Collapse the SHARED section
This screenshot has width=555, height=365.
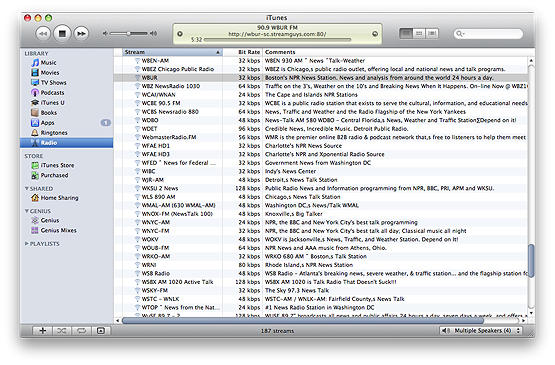[27, 188]
